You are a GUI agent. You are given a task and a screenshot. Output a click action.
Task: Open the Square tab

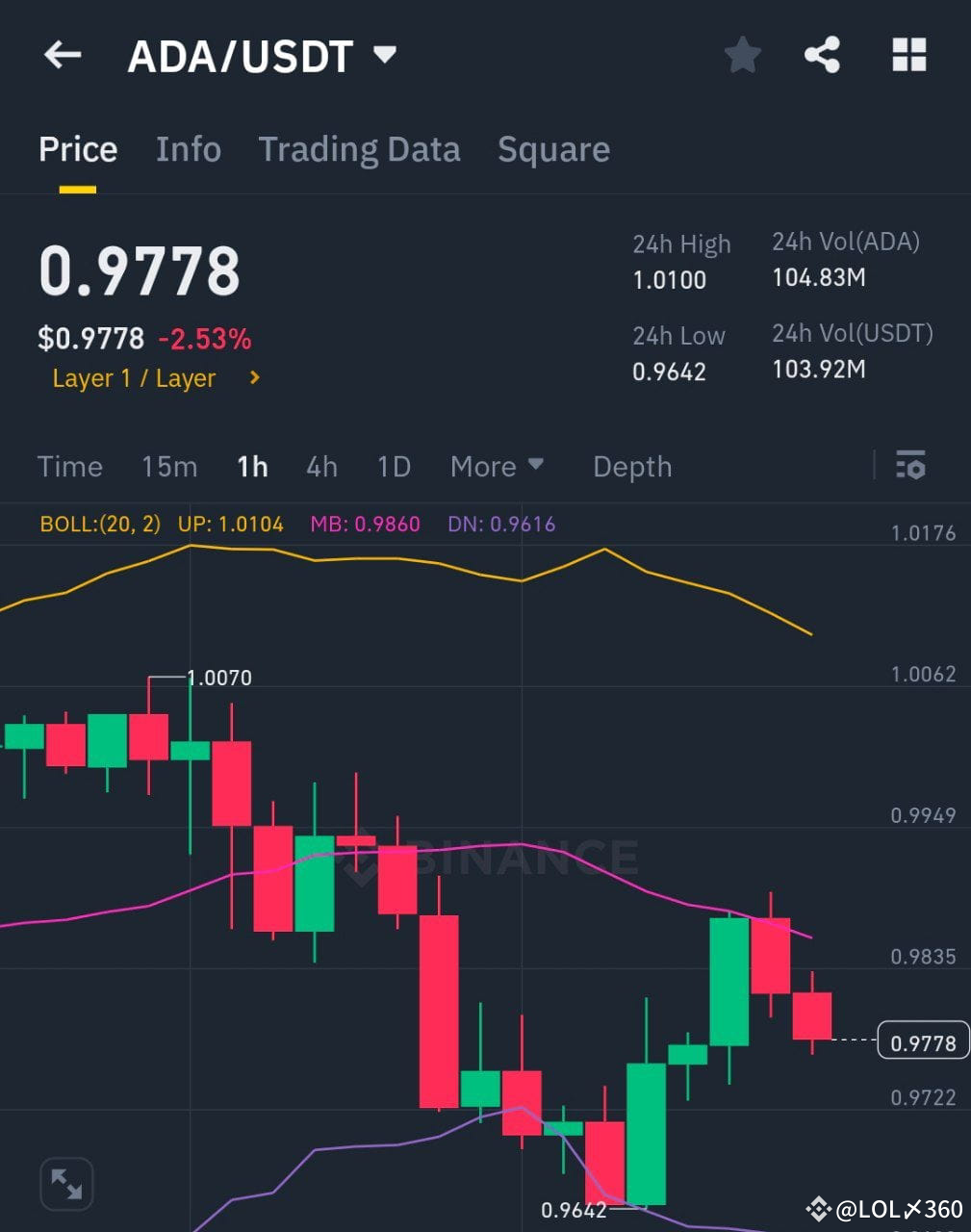tap(553, 149)
